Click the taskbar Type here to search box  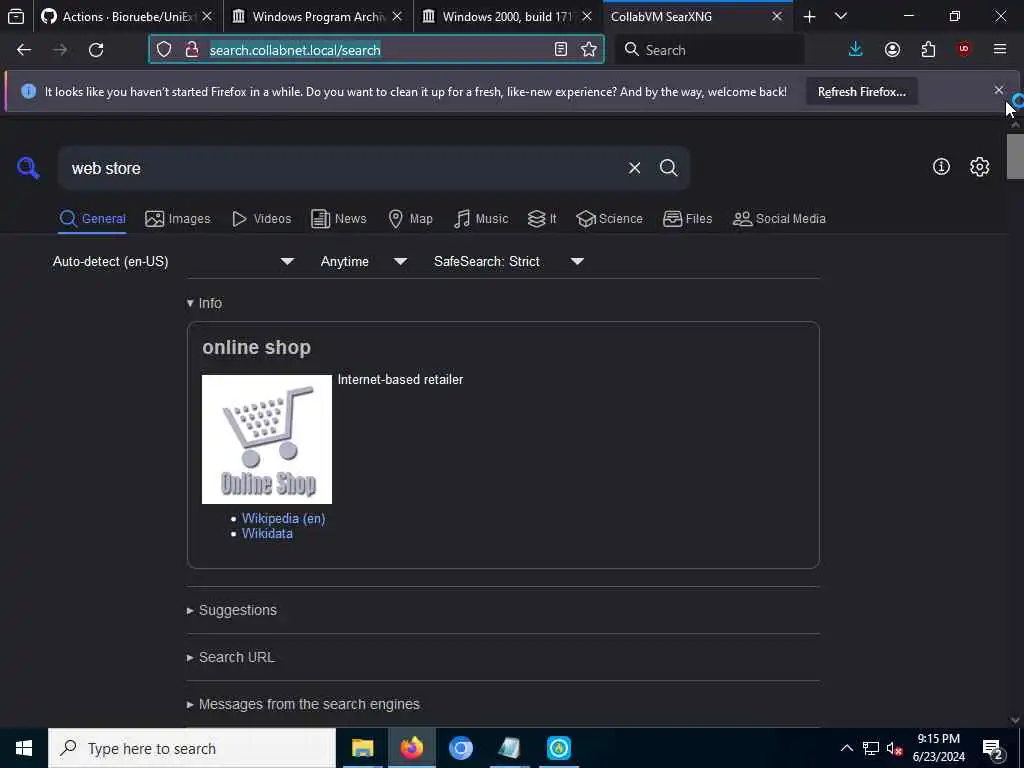click(x=192, y=748)
